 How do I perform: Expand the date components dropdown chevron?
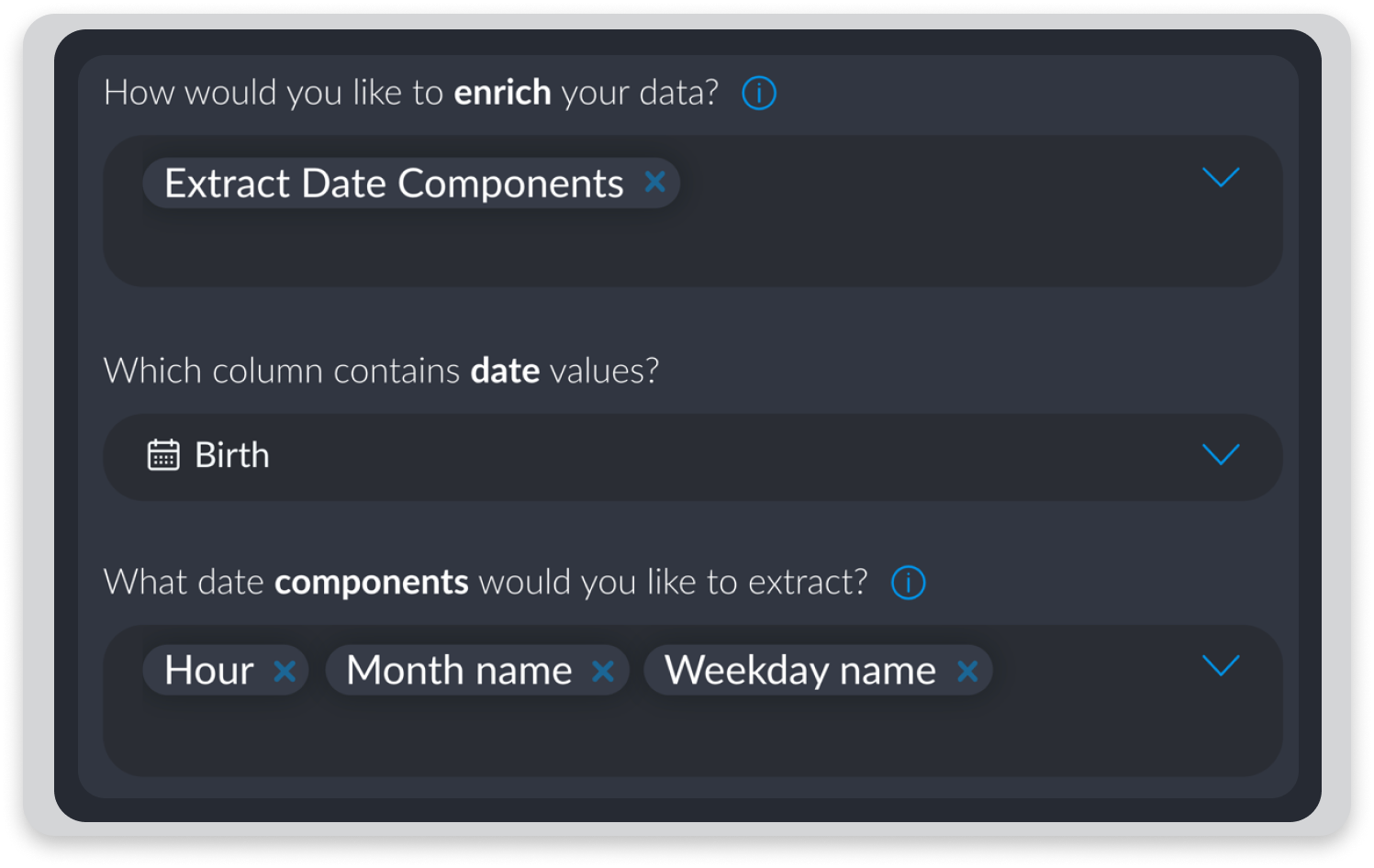pos(1221,665)
